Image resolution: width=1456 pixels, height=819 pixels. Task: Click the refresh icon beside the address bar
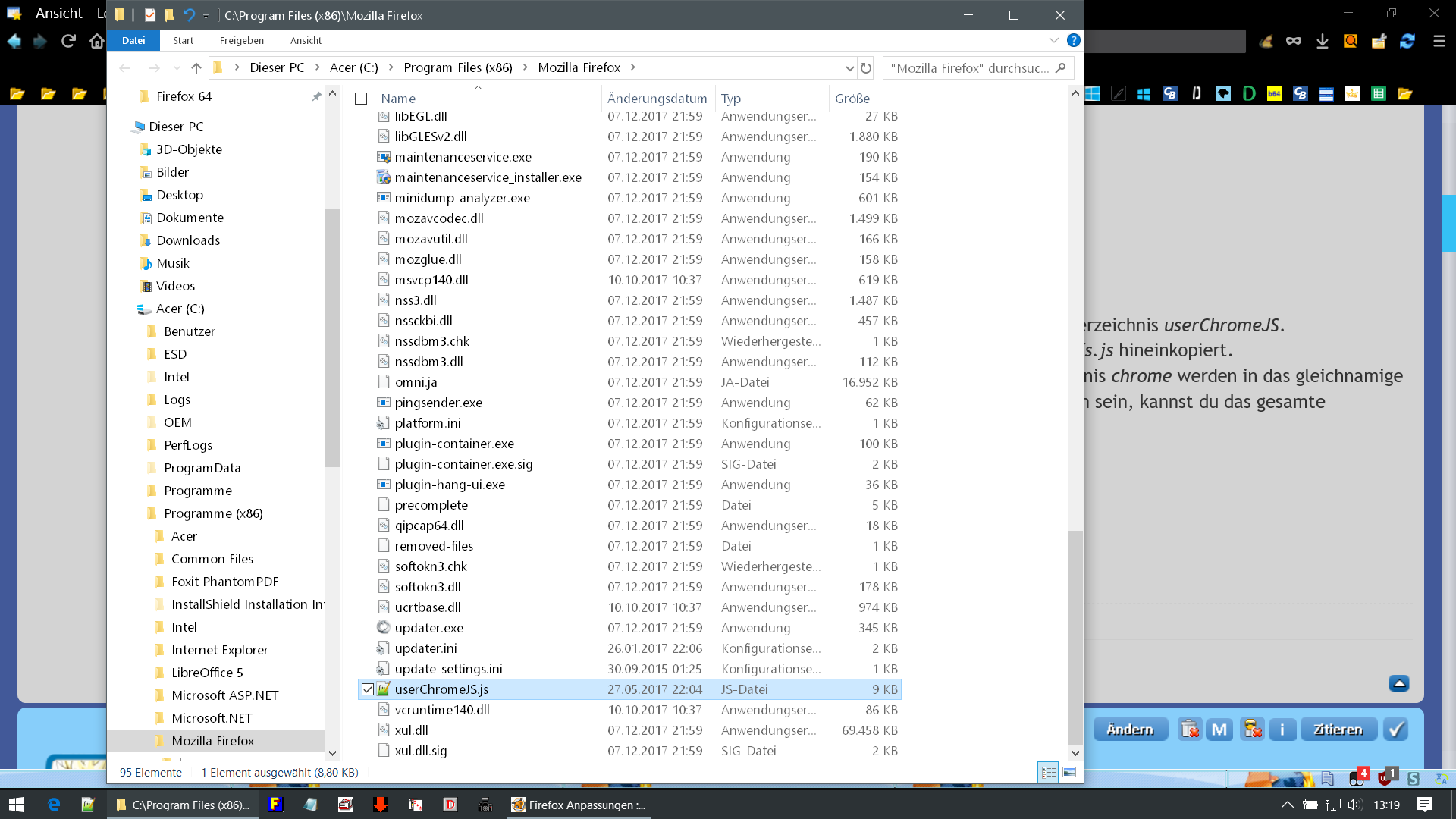click(x=866, y=68)
